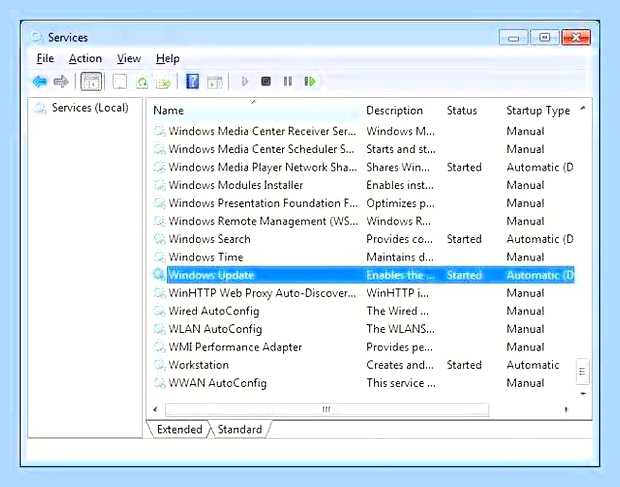Select the Windows Time service

click(x=363, y=257)
